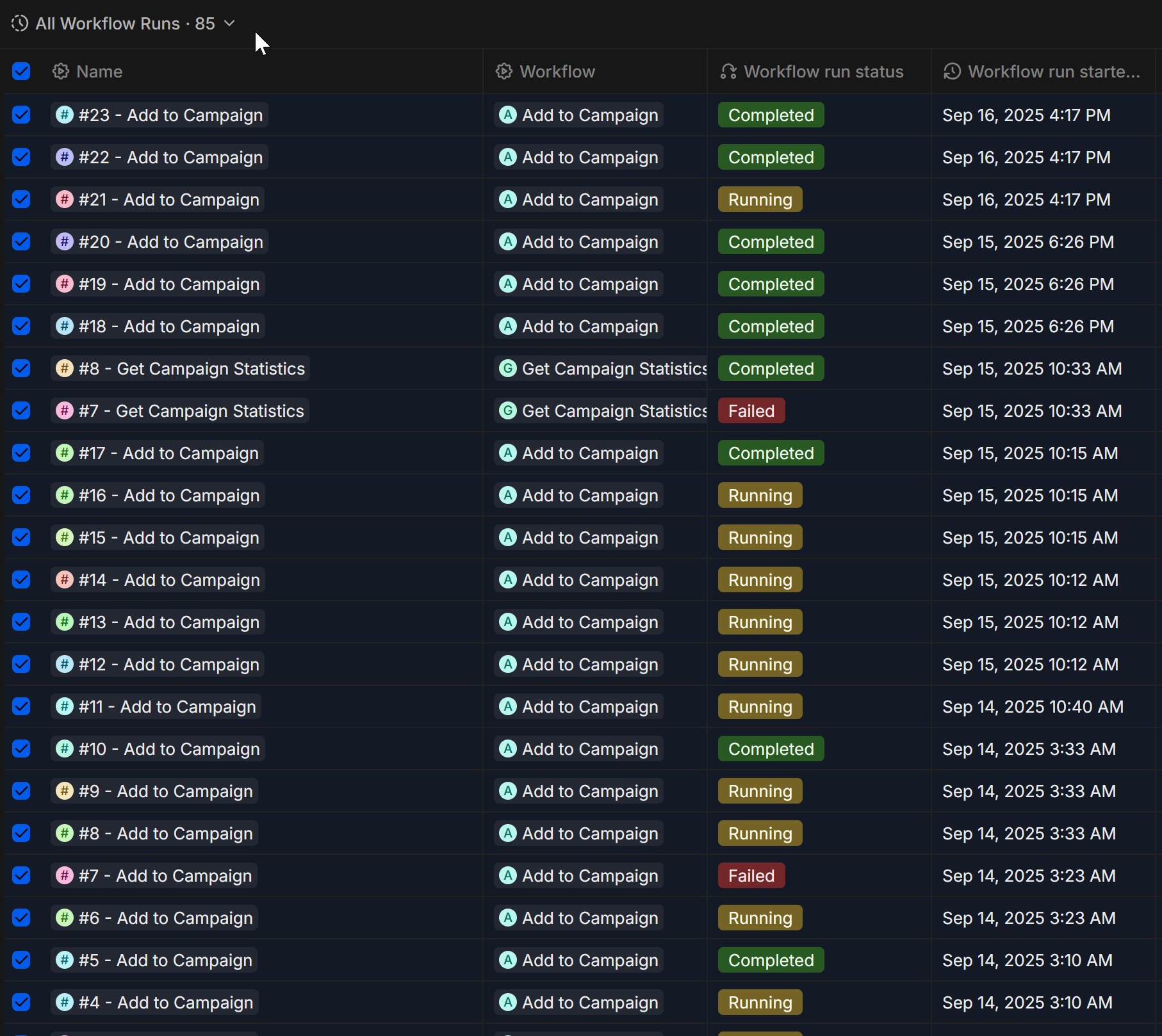
Task: Uncheck the #22 - Add to Campaign row
Action: click(21, 157)
